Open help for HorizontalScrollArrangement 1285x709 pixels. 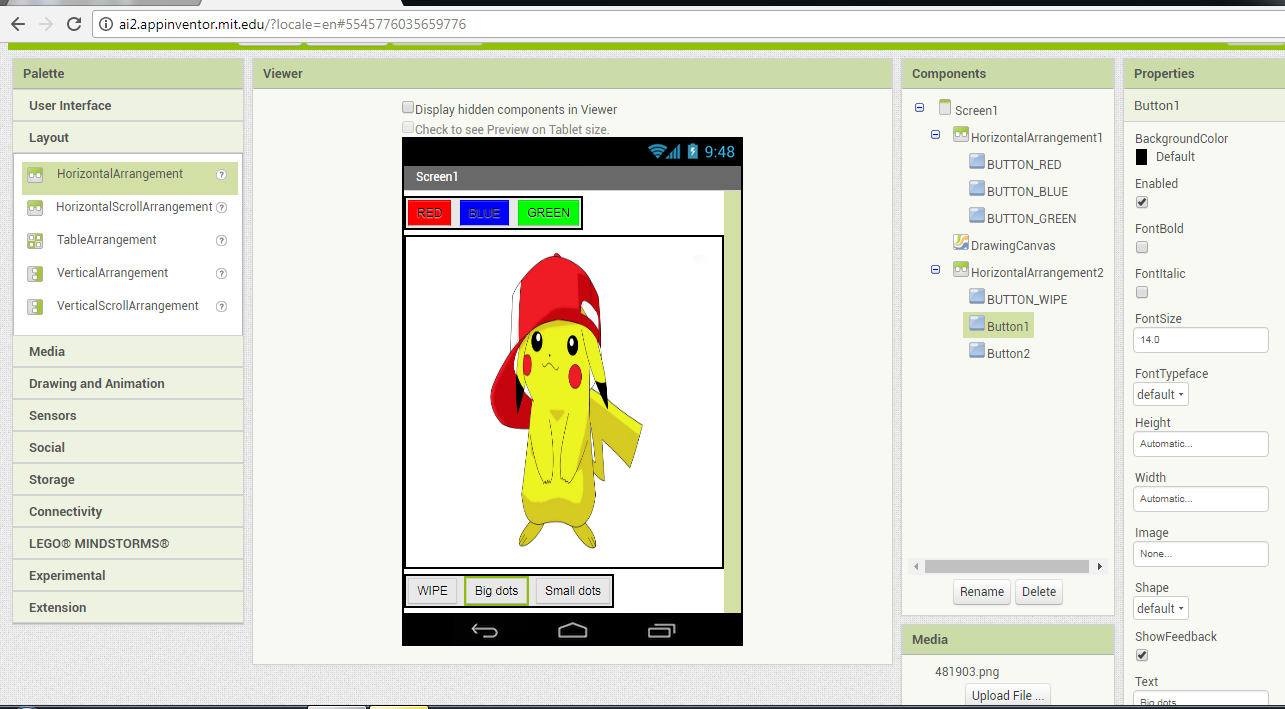point(222,207)
